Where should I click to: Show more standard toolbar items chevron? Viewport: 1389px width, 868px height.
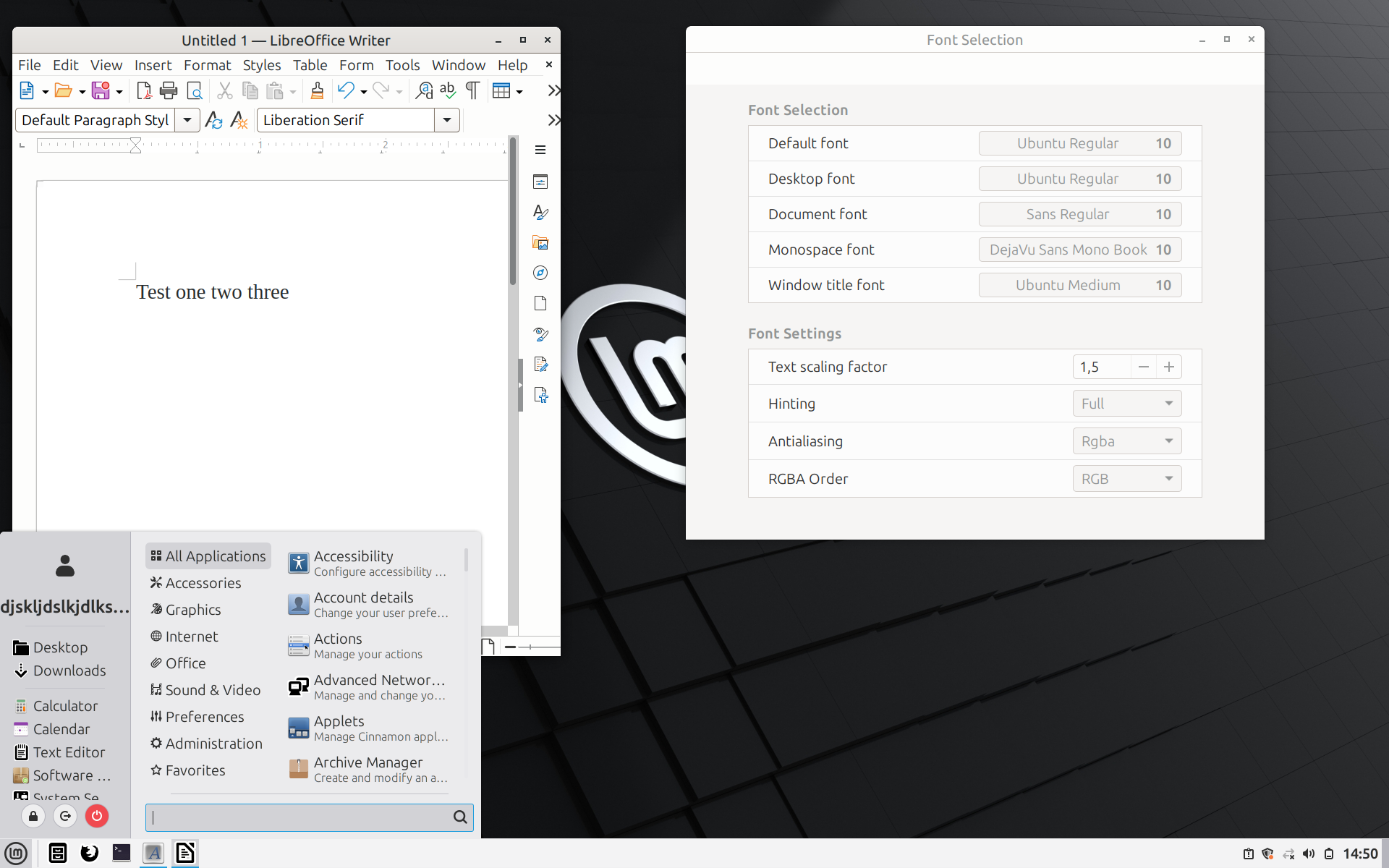(x=553, y=90)
